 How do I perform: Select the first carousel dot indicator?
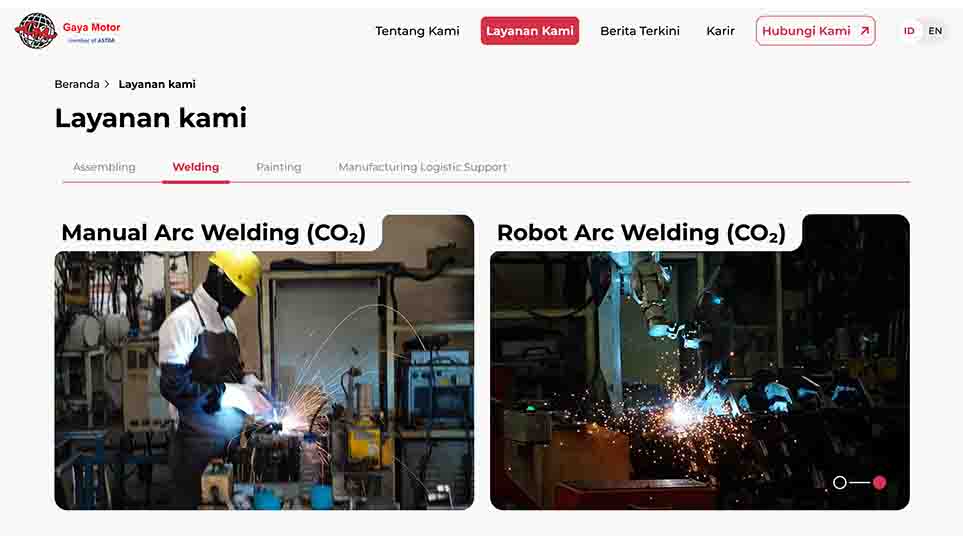pyautogui.click(x=840, y=482)
